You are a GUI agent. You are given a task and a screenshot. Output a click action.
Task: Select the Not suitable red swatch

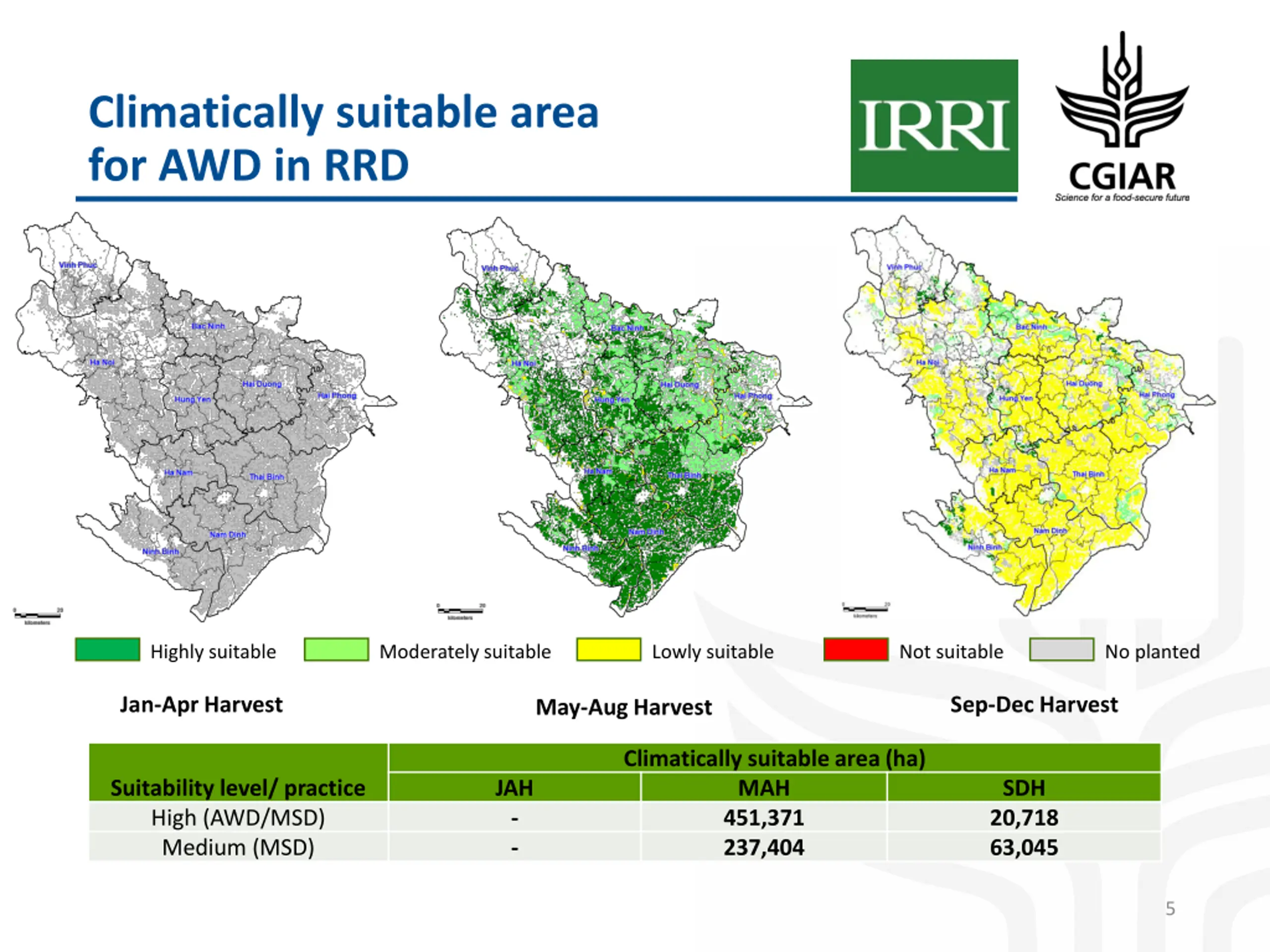(856, 650)
